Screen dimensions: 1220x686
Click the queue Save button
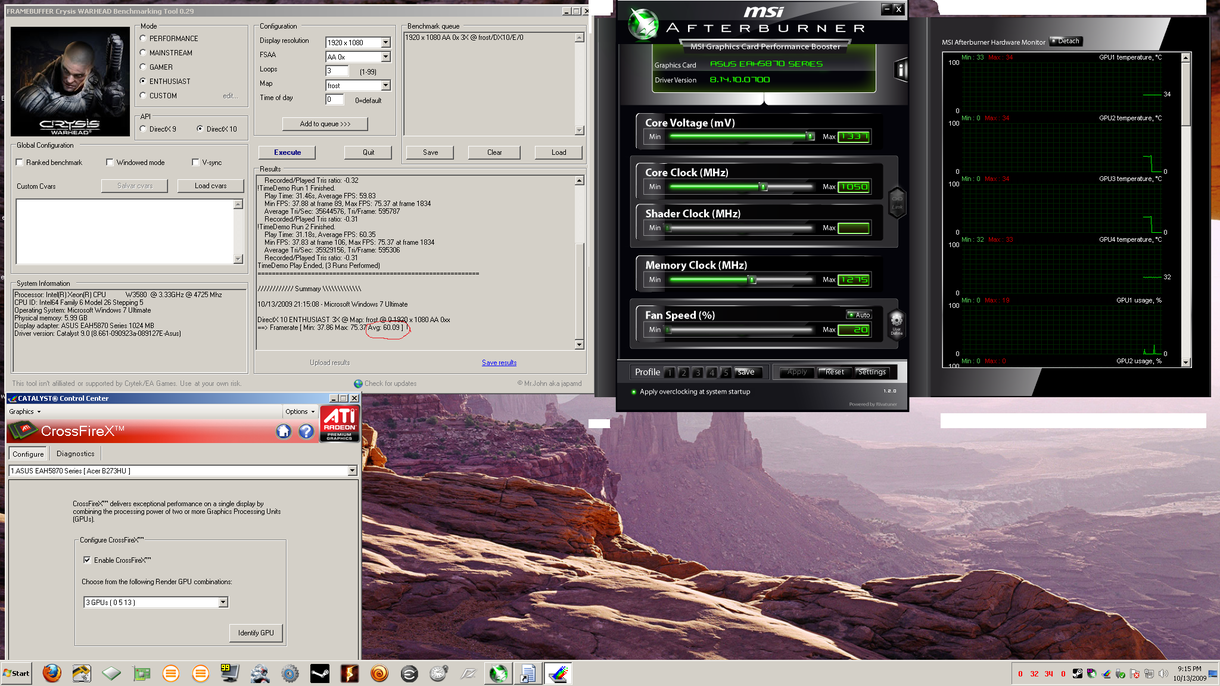pyautogui.click(x=430, y=152)
